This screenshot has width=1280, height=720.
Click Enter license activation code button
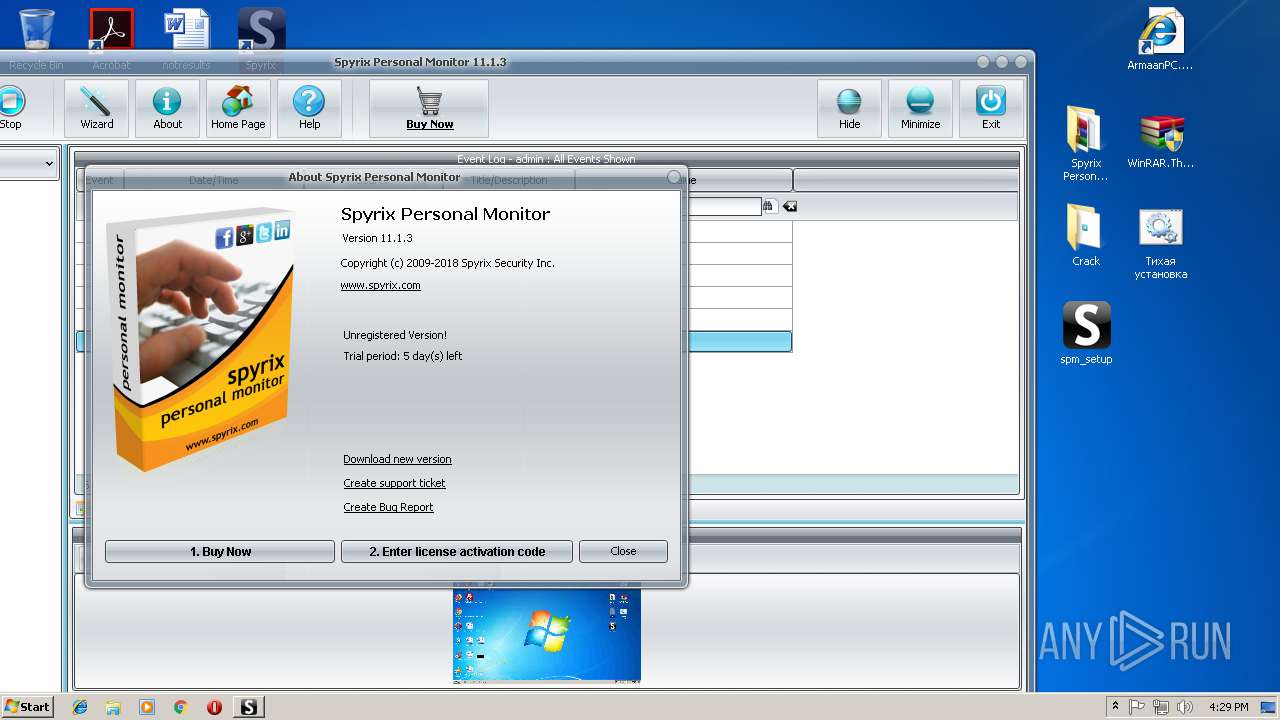tap(457, 551)
